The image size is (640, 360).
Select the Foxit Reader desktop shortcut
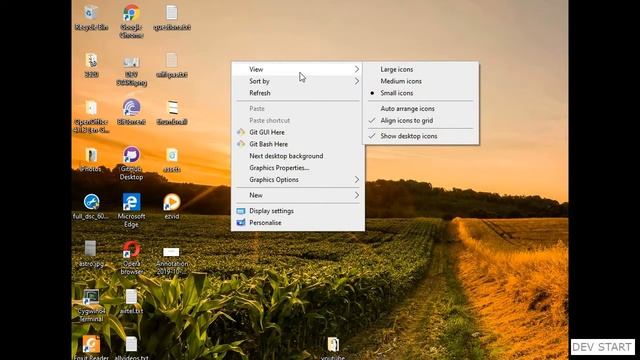point(91,347)
